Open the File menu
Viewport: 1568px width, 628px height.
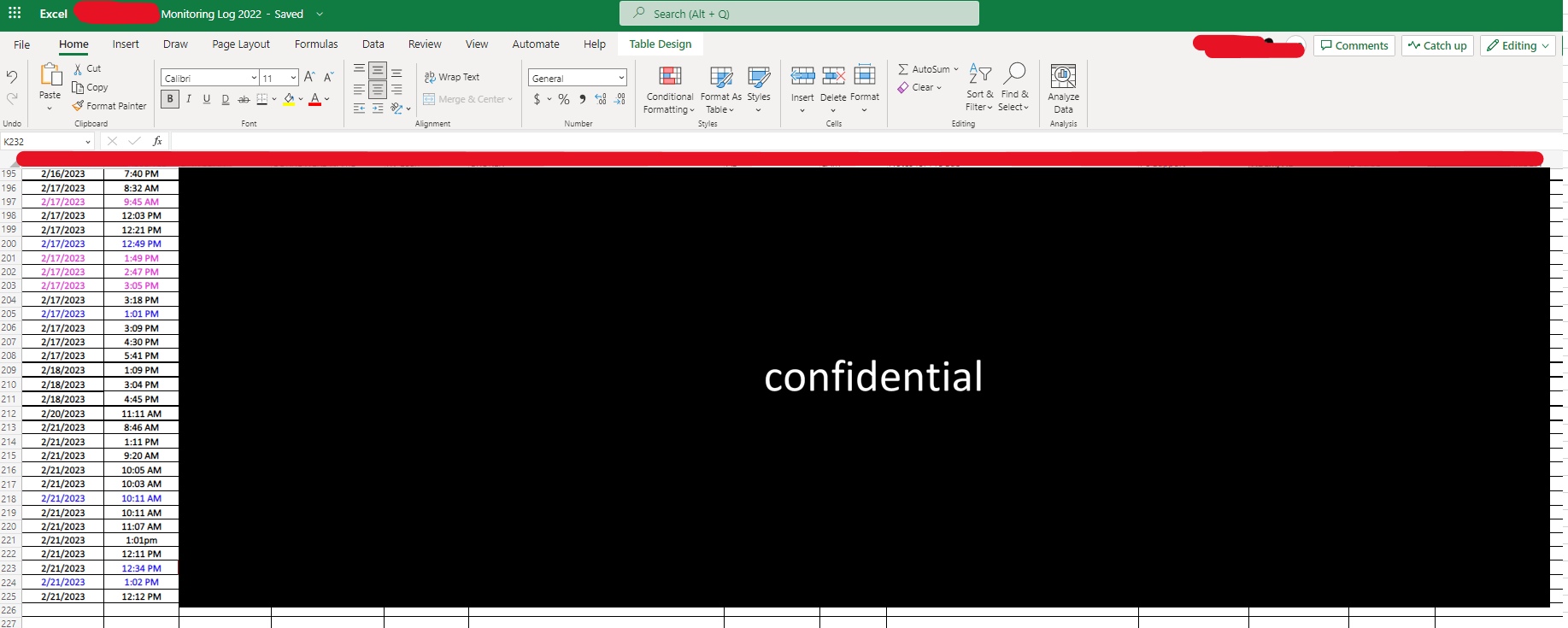pyautogui.click(x=22, y=44)
